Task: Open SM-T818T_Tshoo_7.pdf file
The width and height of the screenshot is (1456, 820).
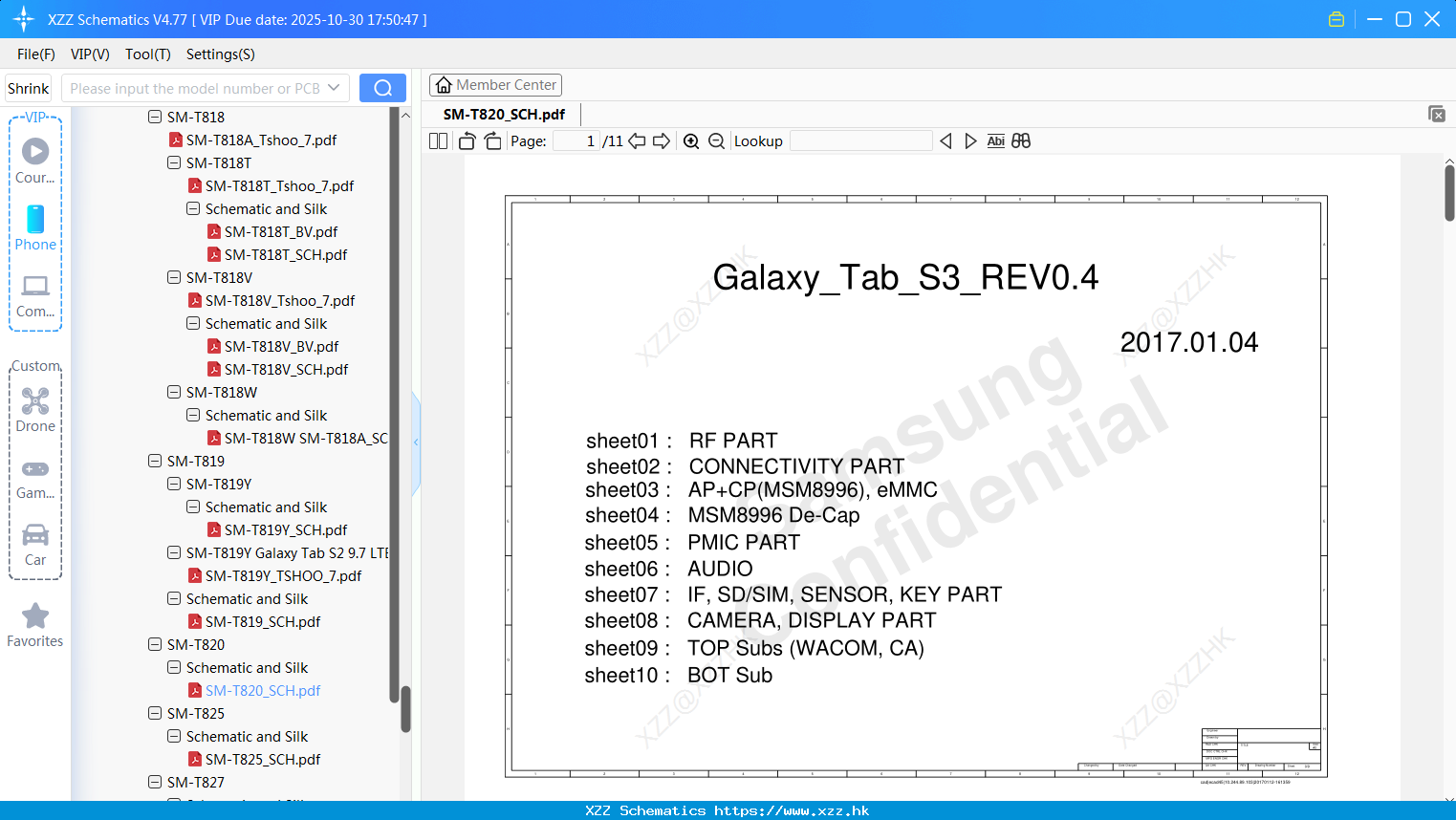Action: point(280,185)
